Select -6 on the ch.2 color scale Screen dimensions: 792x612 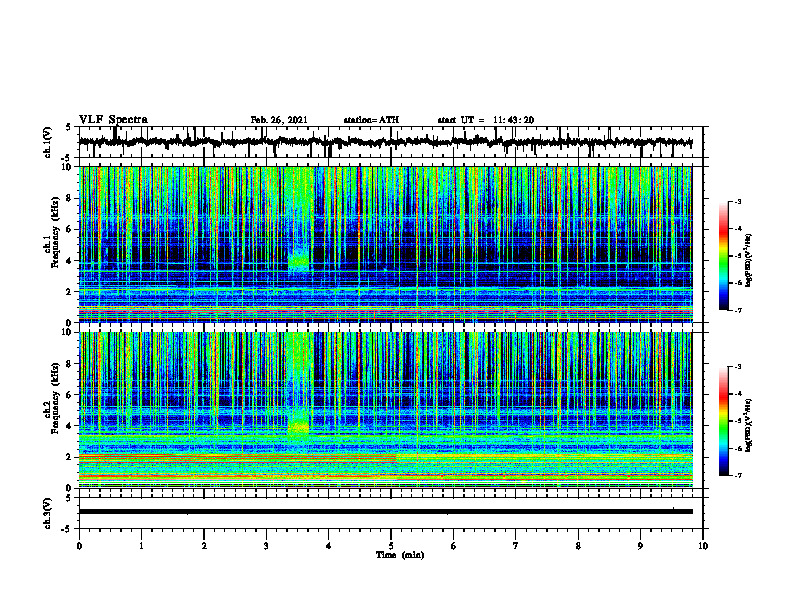[738, 448]
